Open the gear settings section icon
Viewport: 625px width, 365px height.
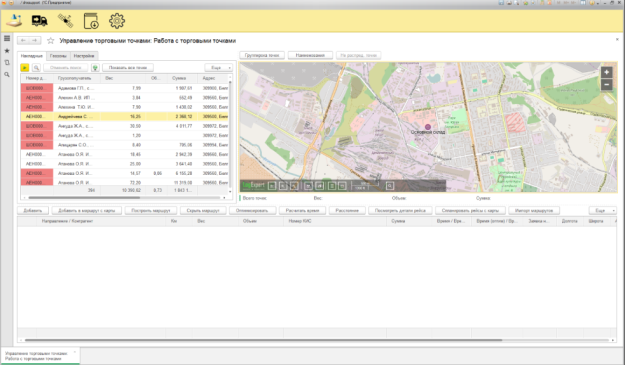point(117,21)
